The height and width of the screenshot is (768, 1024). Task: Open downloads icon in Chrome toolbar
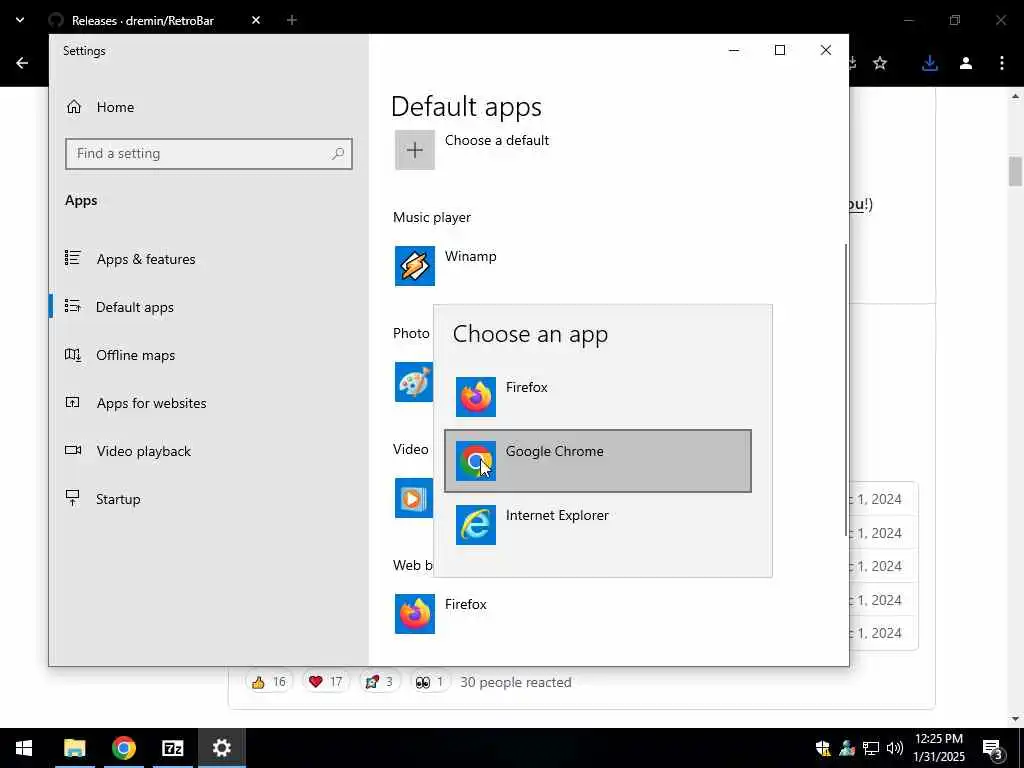pos(930,63)
